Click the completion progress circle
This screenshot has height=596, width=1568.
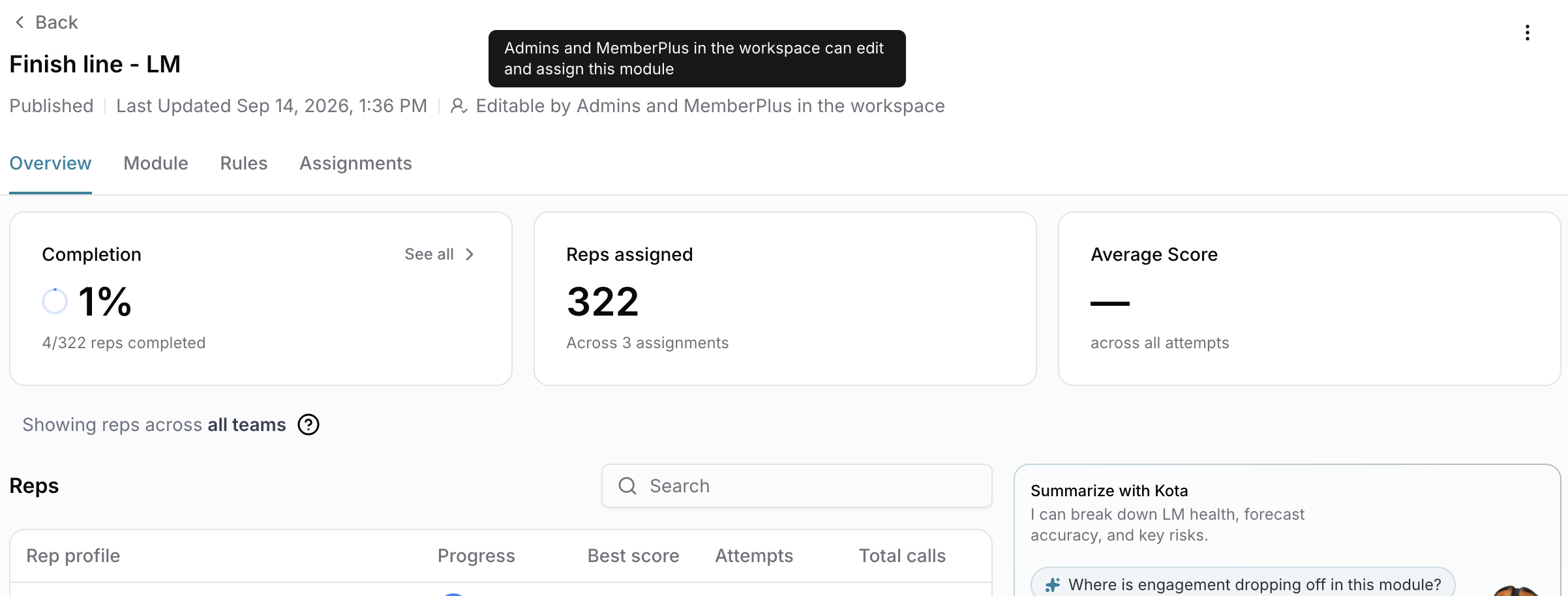tap(55, 301)
